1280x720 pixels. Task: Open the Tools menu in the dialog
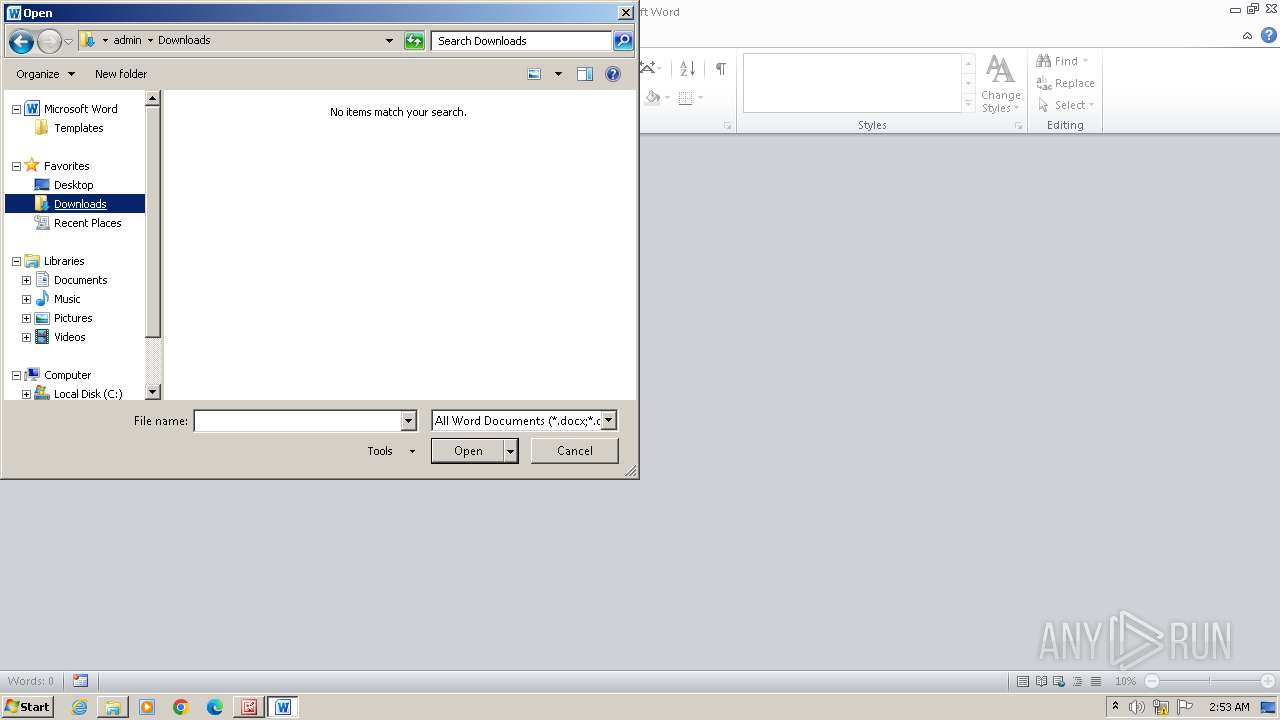coord(391,451)
